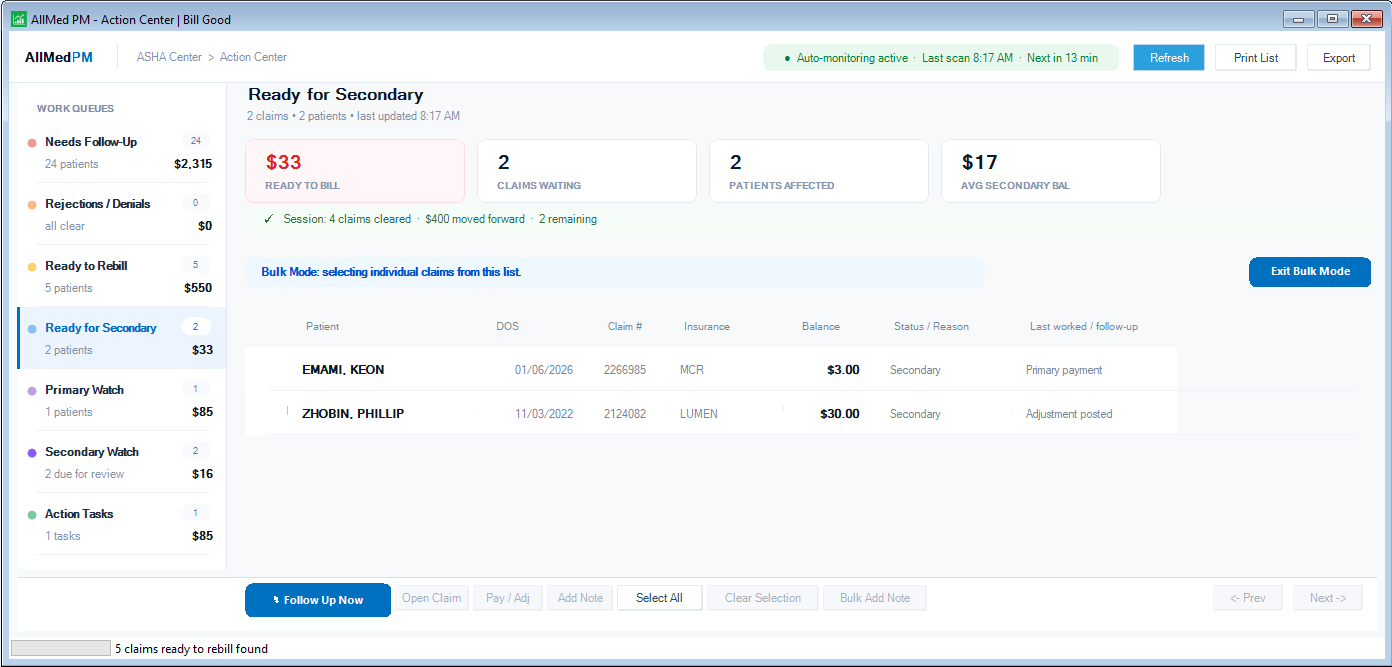The height and width of the screenshot is (667, 1392).
Task: Click the 24 count badge on Needs Follow-Up
Action: pyautogui.click(x=196, y=141)
